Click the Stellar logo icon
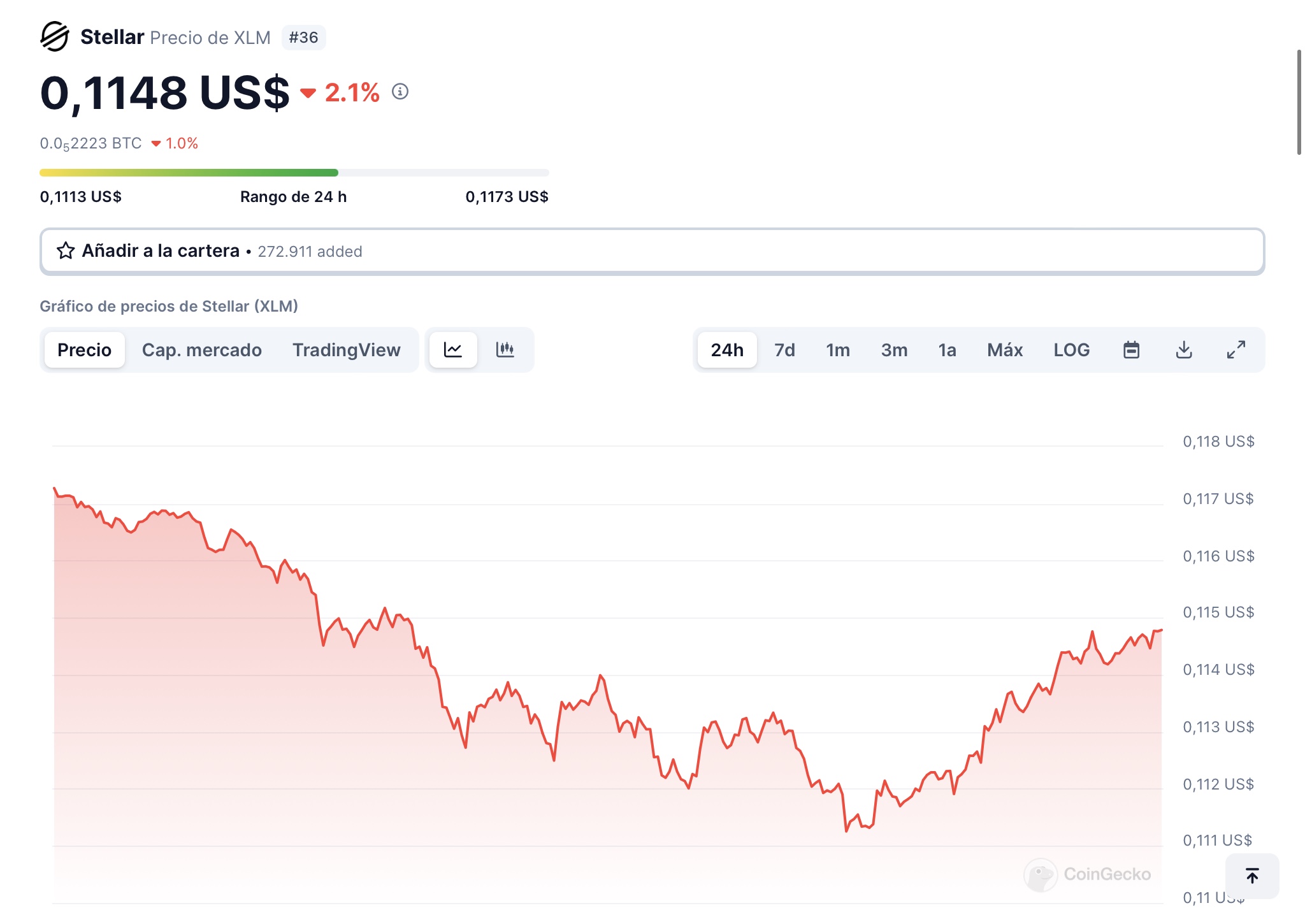This screenshot has width=1305, height=924. tap(55, 37)
